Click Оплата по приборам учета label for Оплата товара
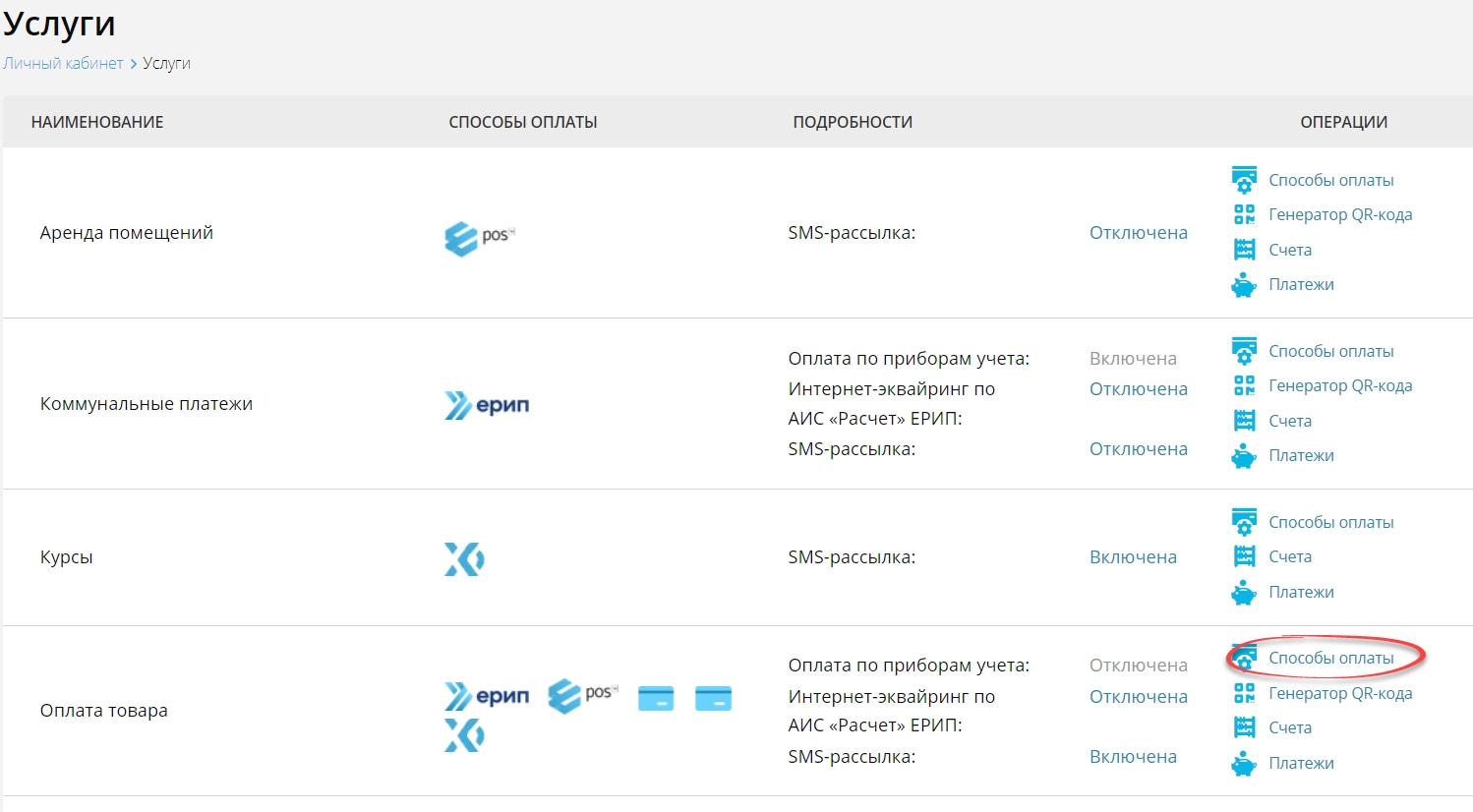 pyautogui.click(x=909, y=666)
